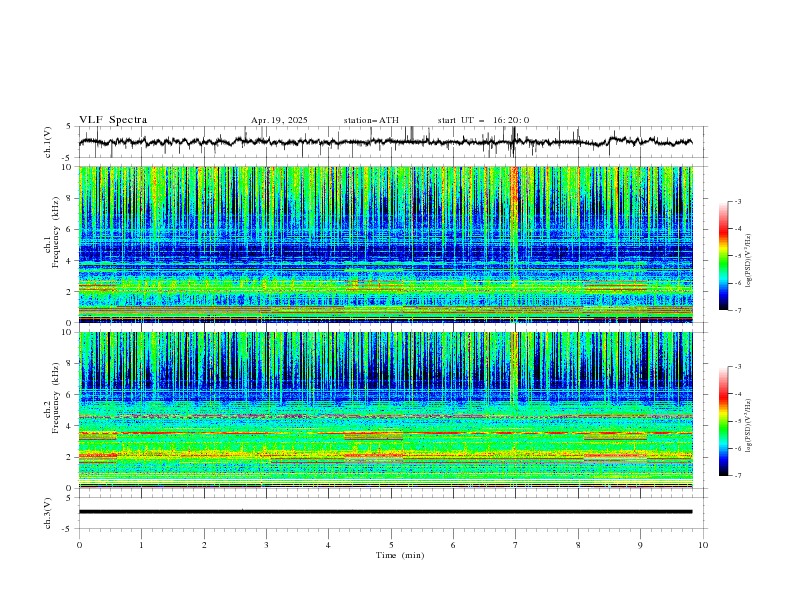Viewport: 792px width, 612px height.
Task: Click time axis tick label "0"
Action: point(79,545)
